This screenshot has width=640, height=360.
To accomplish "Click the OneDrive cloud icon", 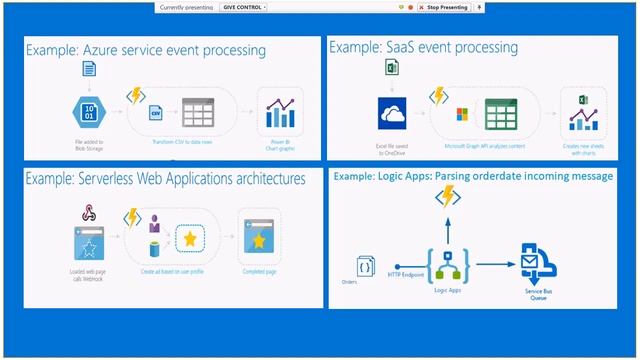I will [392, 113].
